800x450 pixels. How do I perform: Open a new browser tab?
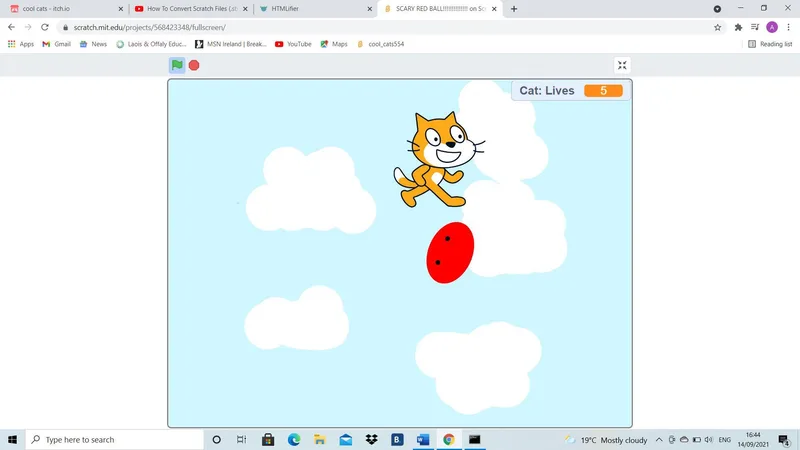514,9
